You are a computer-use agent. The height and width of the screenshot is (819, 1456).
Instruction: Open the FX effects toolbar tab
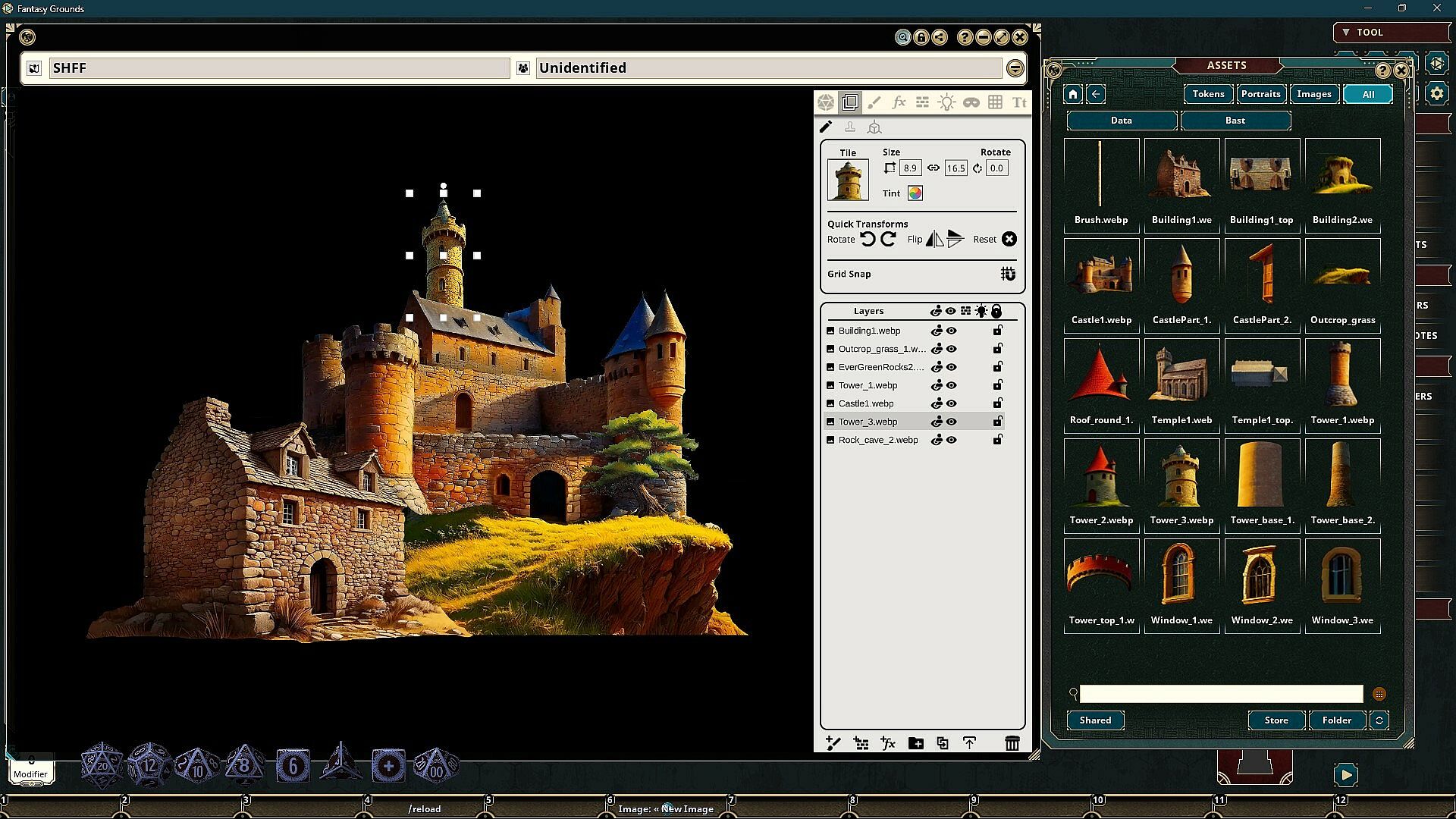[899, 102]
